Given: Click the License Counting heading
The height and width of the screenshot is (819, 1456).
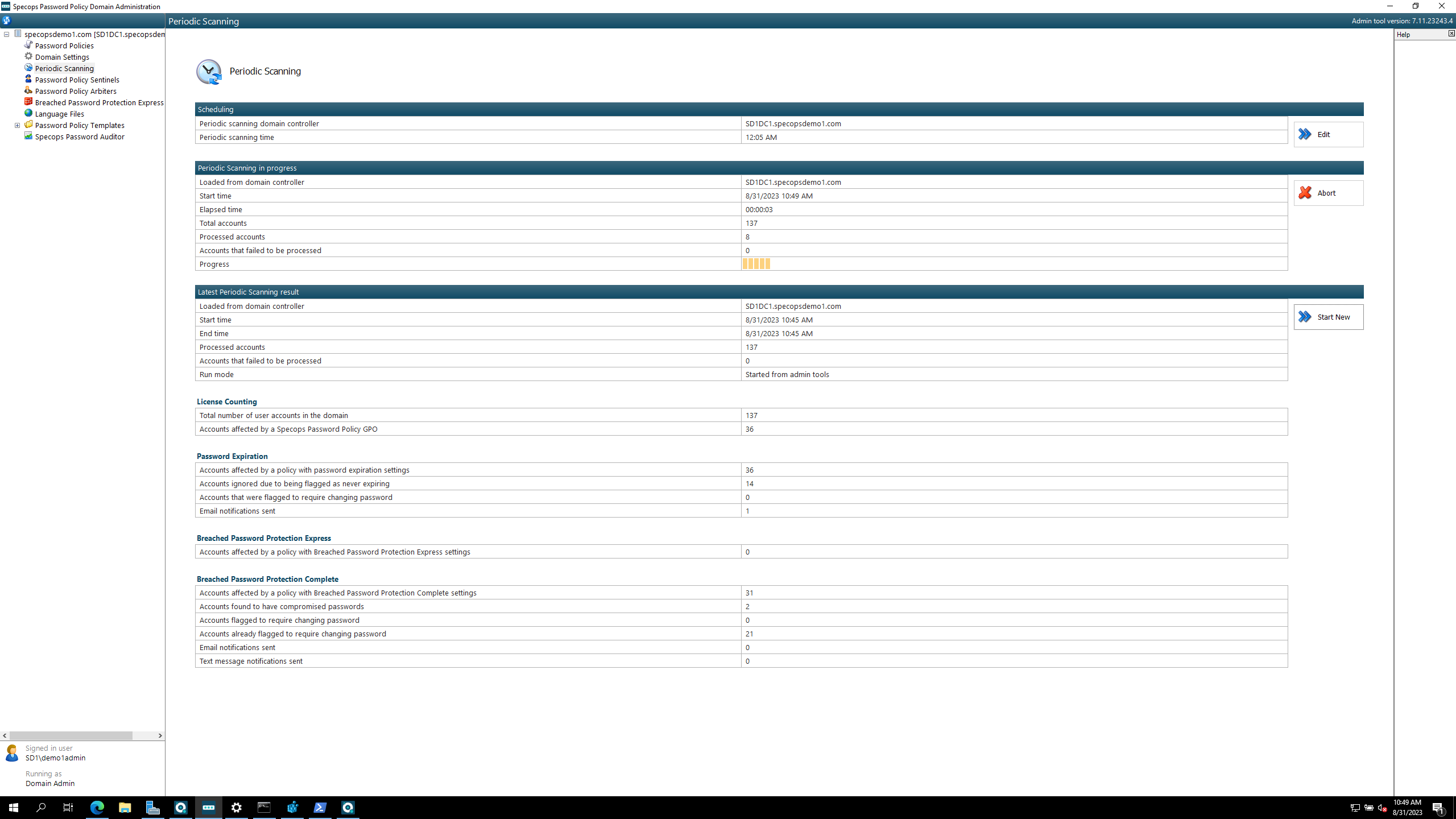Looking at the screenshot, I should coord(226,402).
